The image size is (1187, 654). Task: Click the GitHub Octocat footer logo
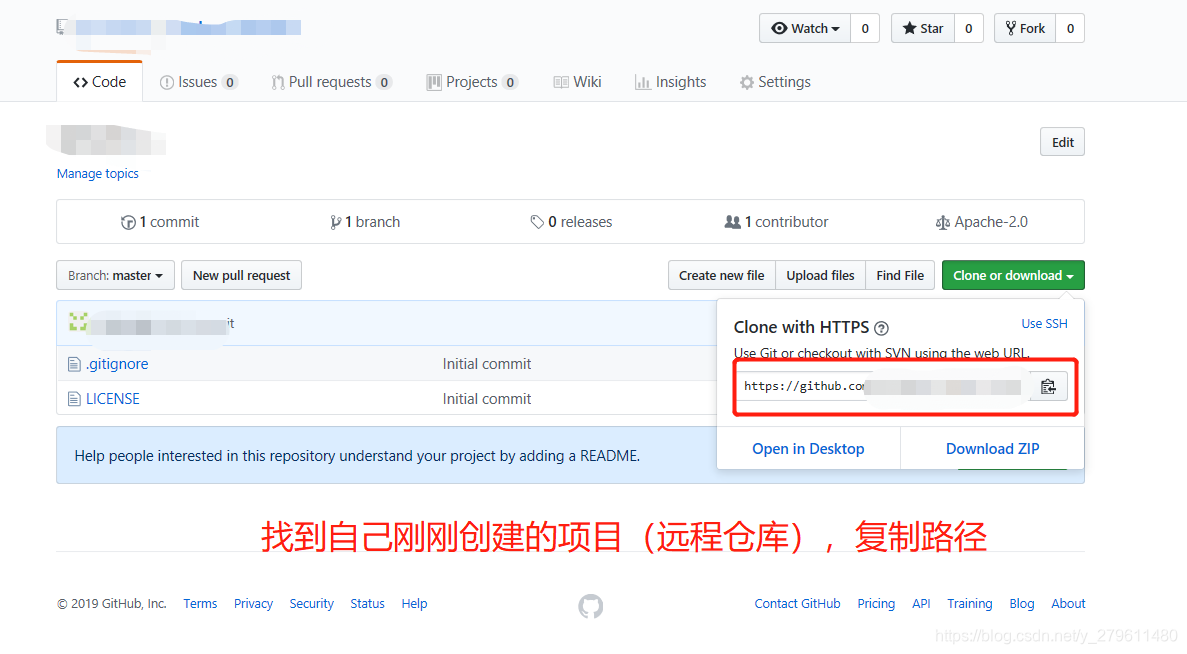pos(590,606)
